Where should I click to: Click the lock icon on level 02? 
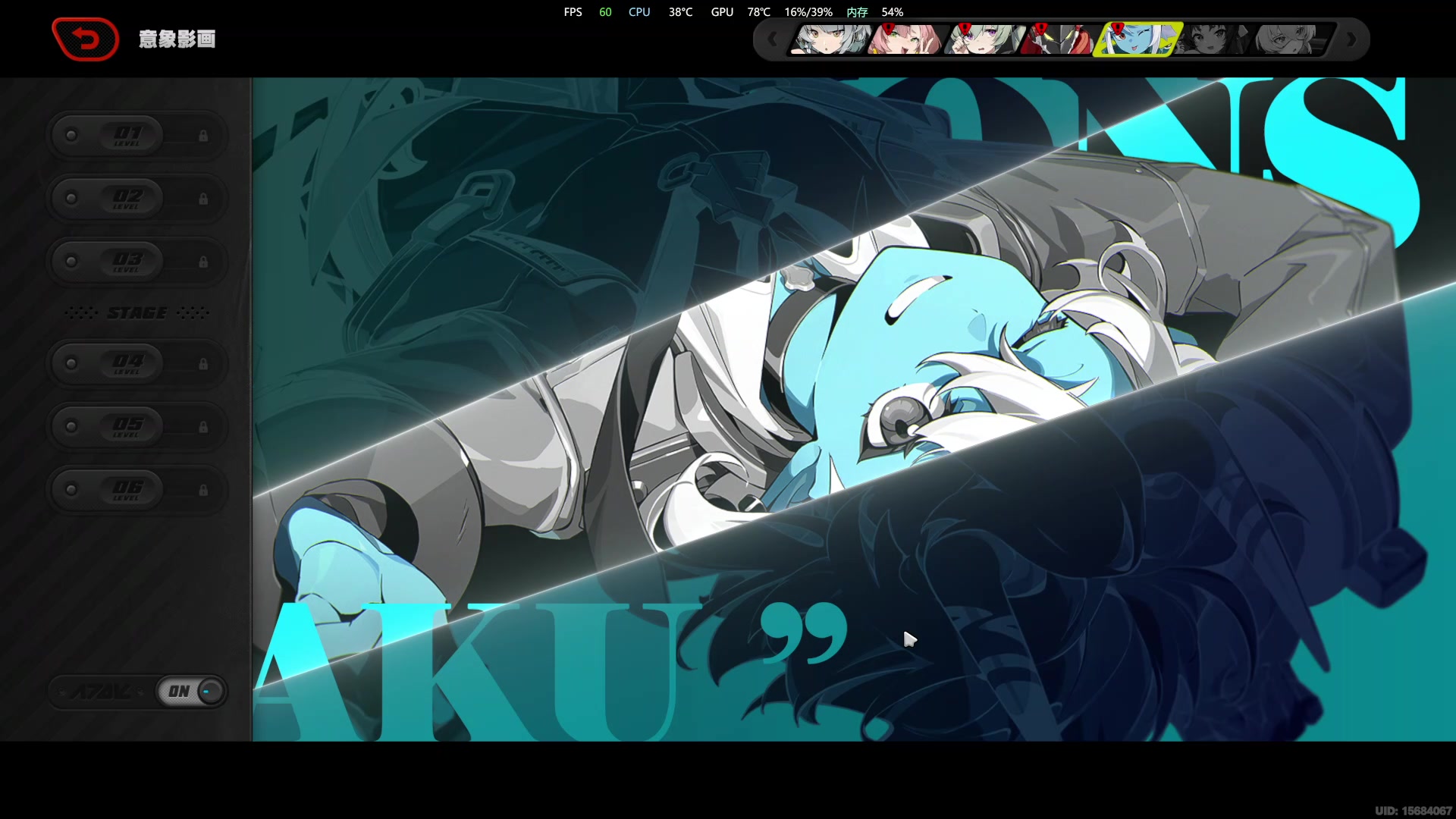pyautogui.click(x=203, y=199)
